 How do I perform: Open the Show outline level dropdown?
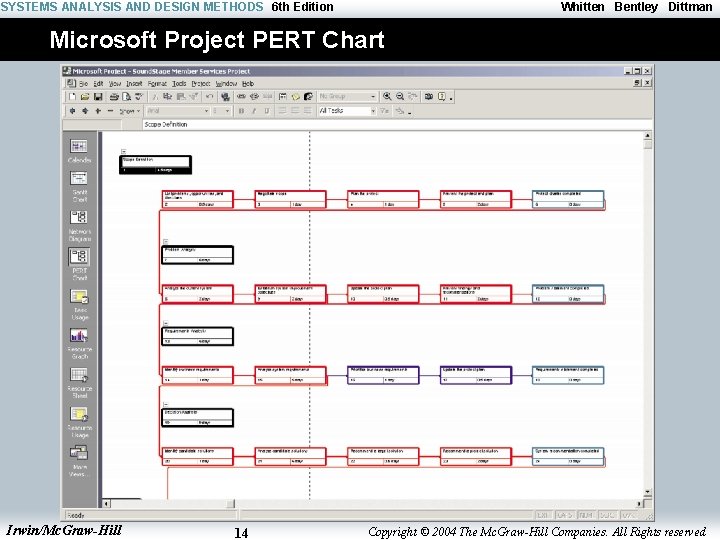[131, 111]
